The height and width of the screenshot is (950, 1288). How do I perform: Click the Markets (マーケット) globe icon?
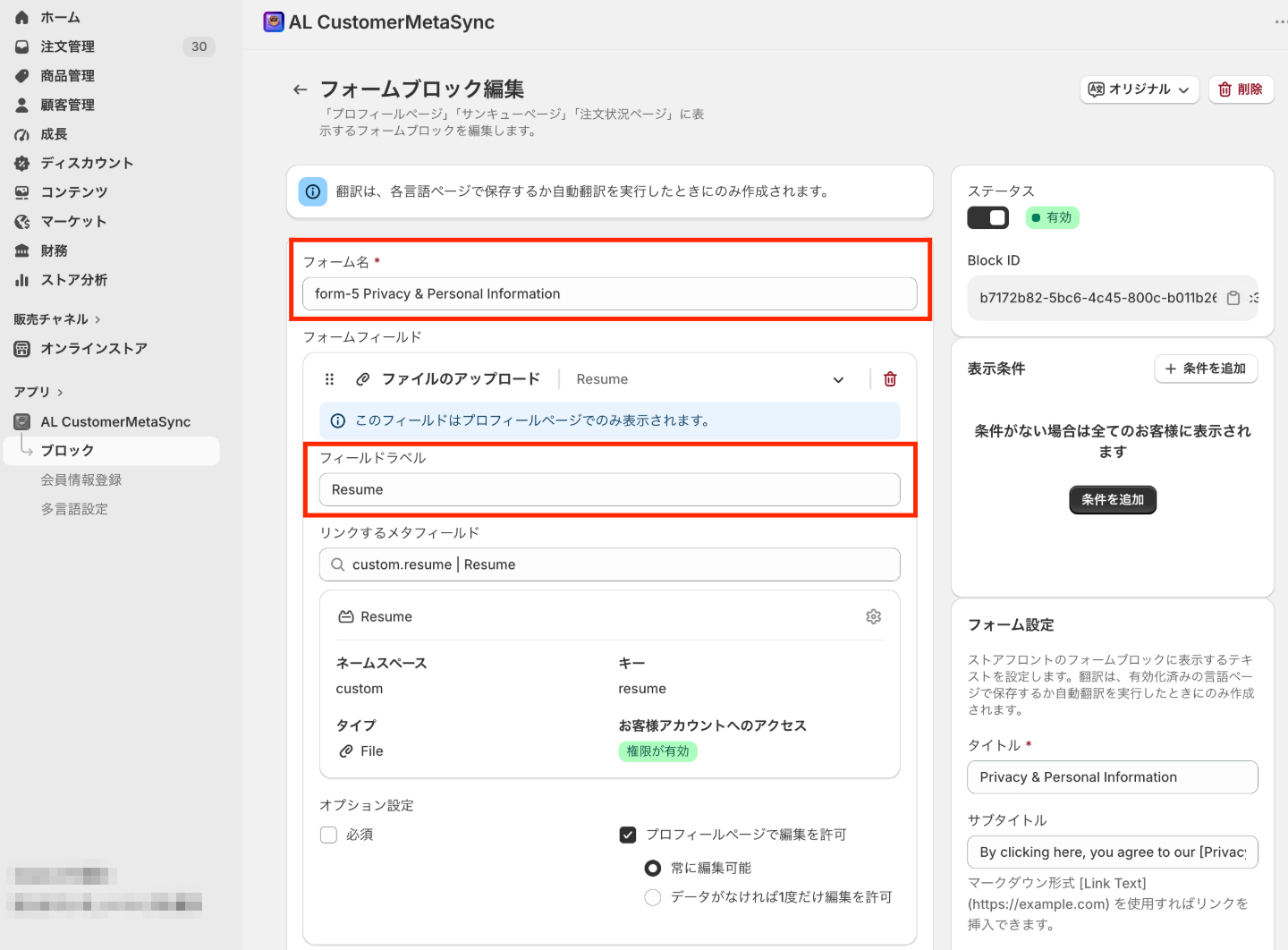(x=22, y=221)
